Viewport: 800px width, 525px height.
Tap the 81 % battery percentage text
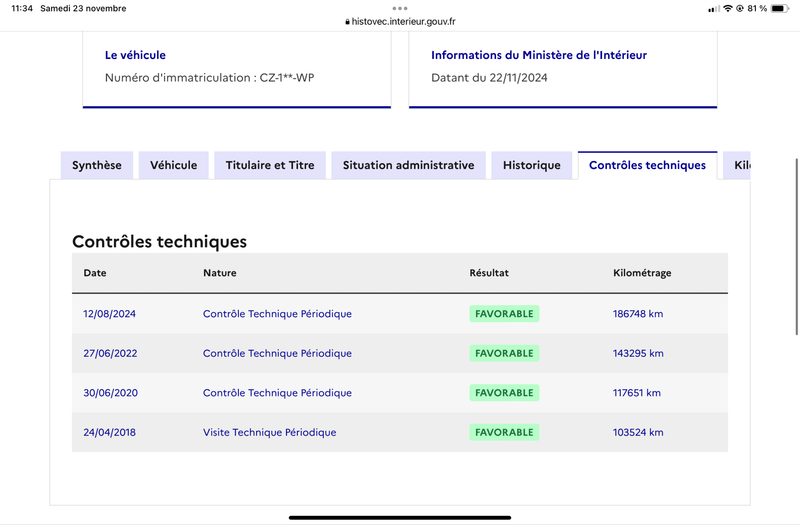(x=757, y=9)
